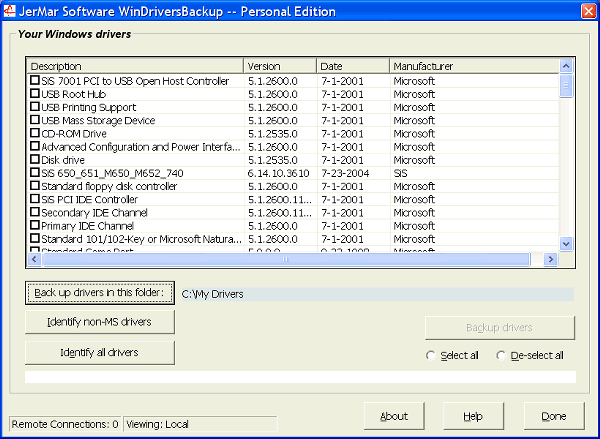Click the Done button
600x439 pixels.
pyautogui.click(x=554, y=416)
